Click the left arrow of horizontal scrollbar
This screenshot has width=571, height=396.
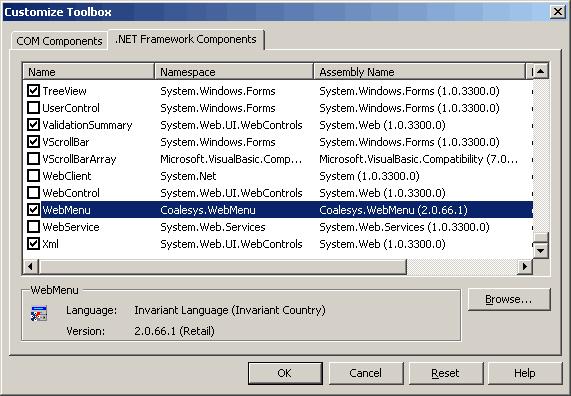[31, 267]
